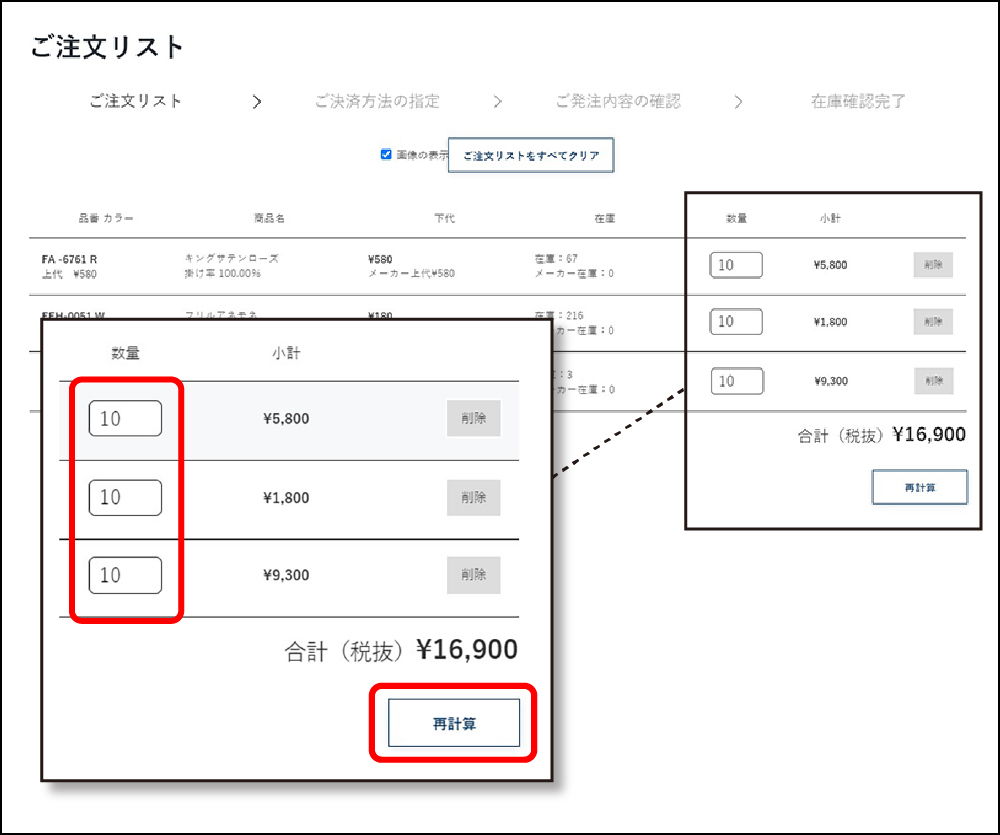Toggle the 画像の表示 checkbox
The height and width of the screenshot is (835, 1000).
[x=386, y=155]
